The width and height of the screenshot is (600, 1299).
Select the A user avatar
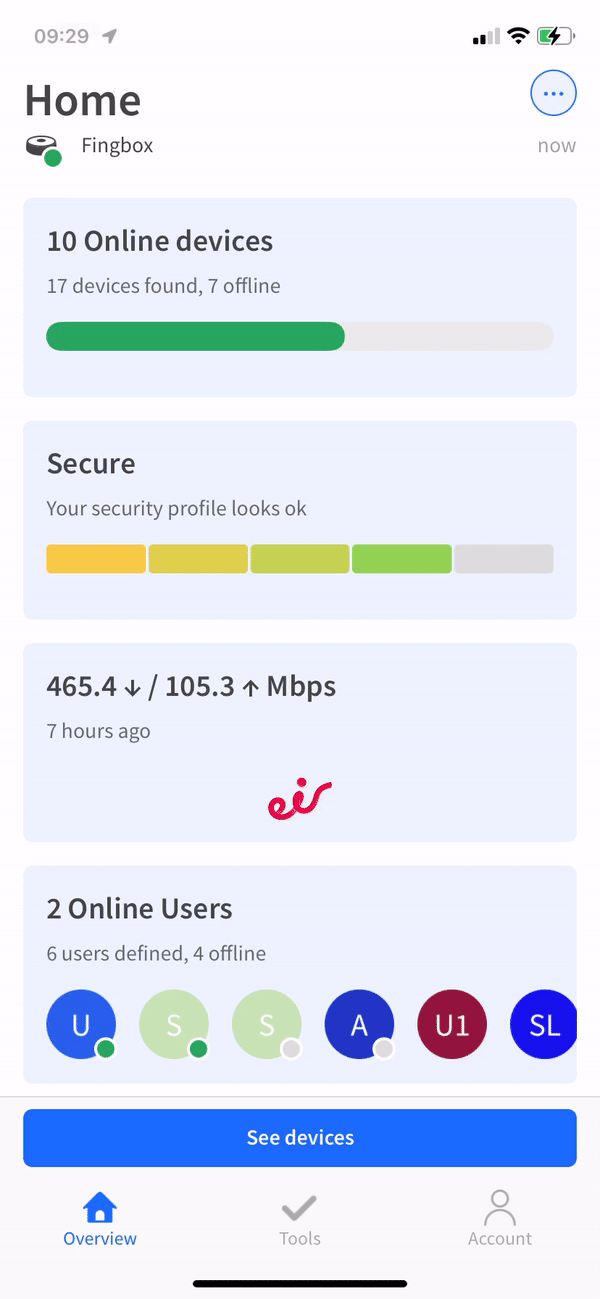point(359,1024)
